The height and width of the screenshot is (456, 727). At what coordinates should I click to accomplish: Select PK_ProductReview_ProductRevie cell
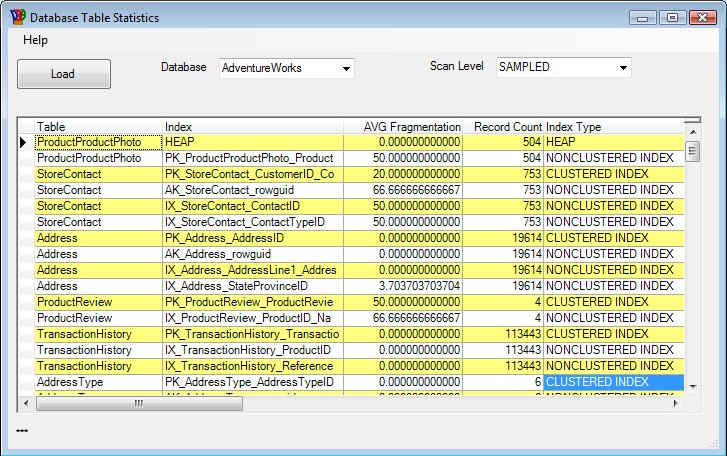(253, 302)
